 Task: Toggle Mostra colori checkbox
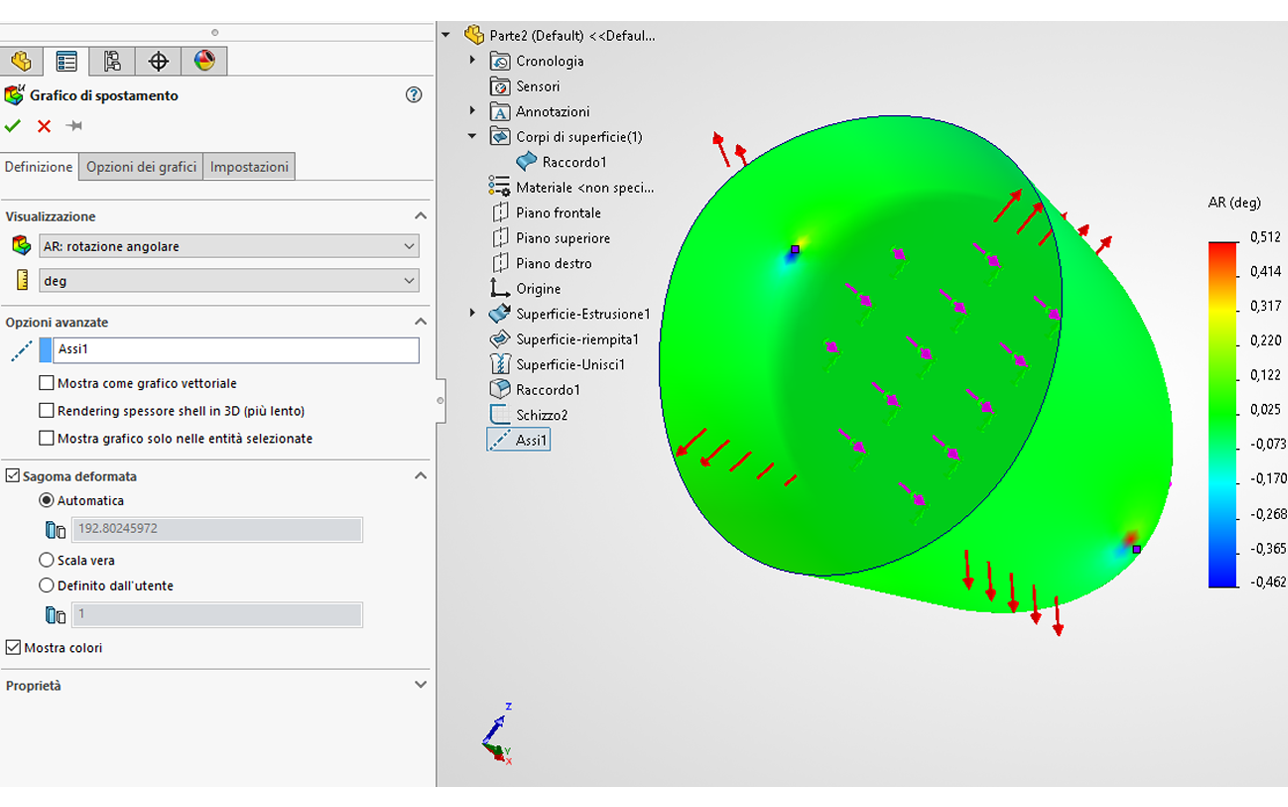(x=13, y=648)
